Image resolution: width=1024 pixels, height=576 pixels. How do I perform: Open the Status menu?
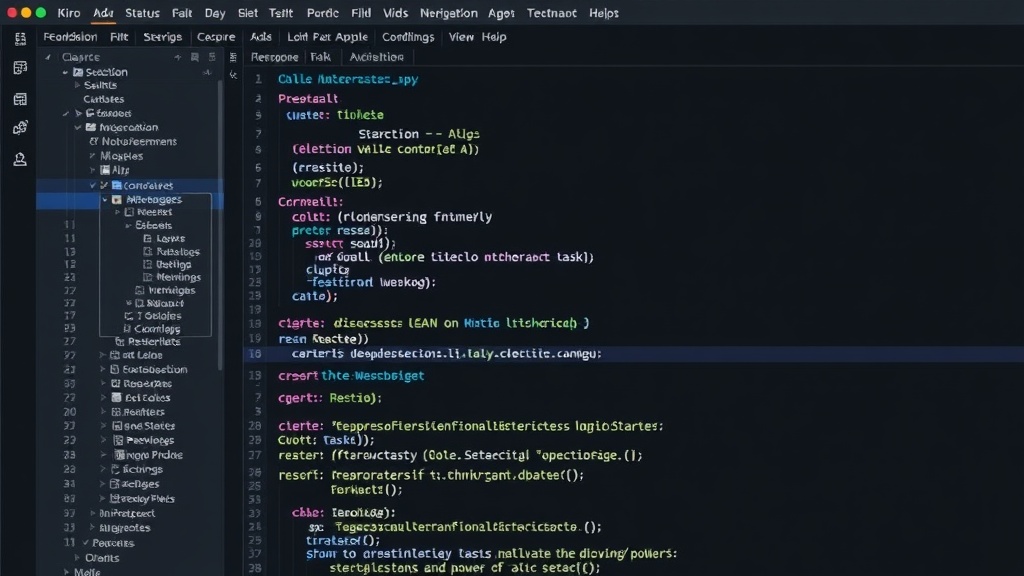142,13
